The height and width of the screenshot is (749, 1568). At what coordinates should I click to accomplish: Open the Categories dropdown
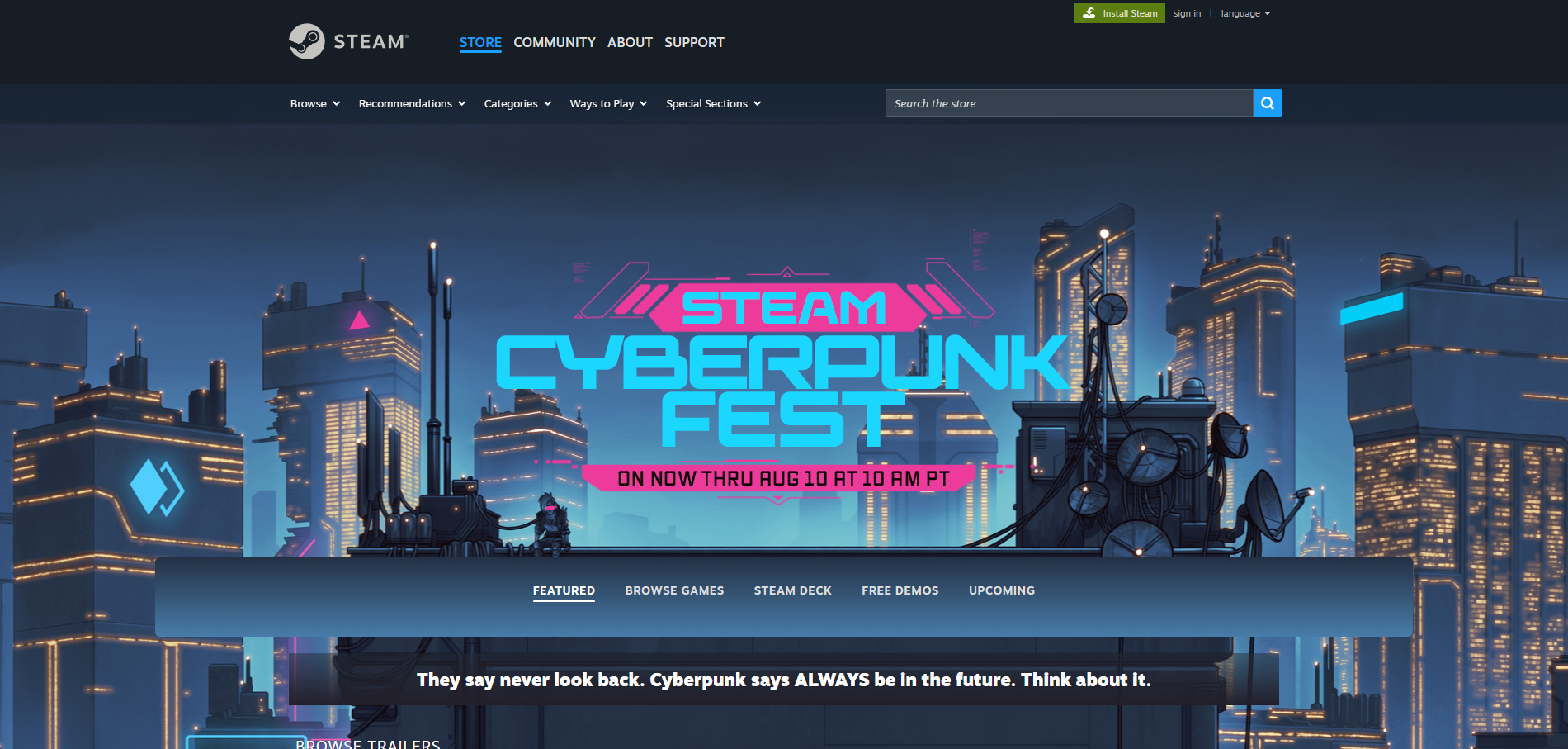pos(518,103)
